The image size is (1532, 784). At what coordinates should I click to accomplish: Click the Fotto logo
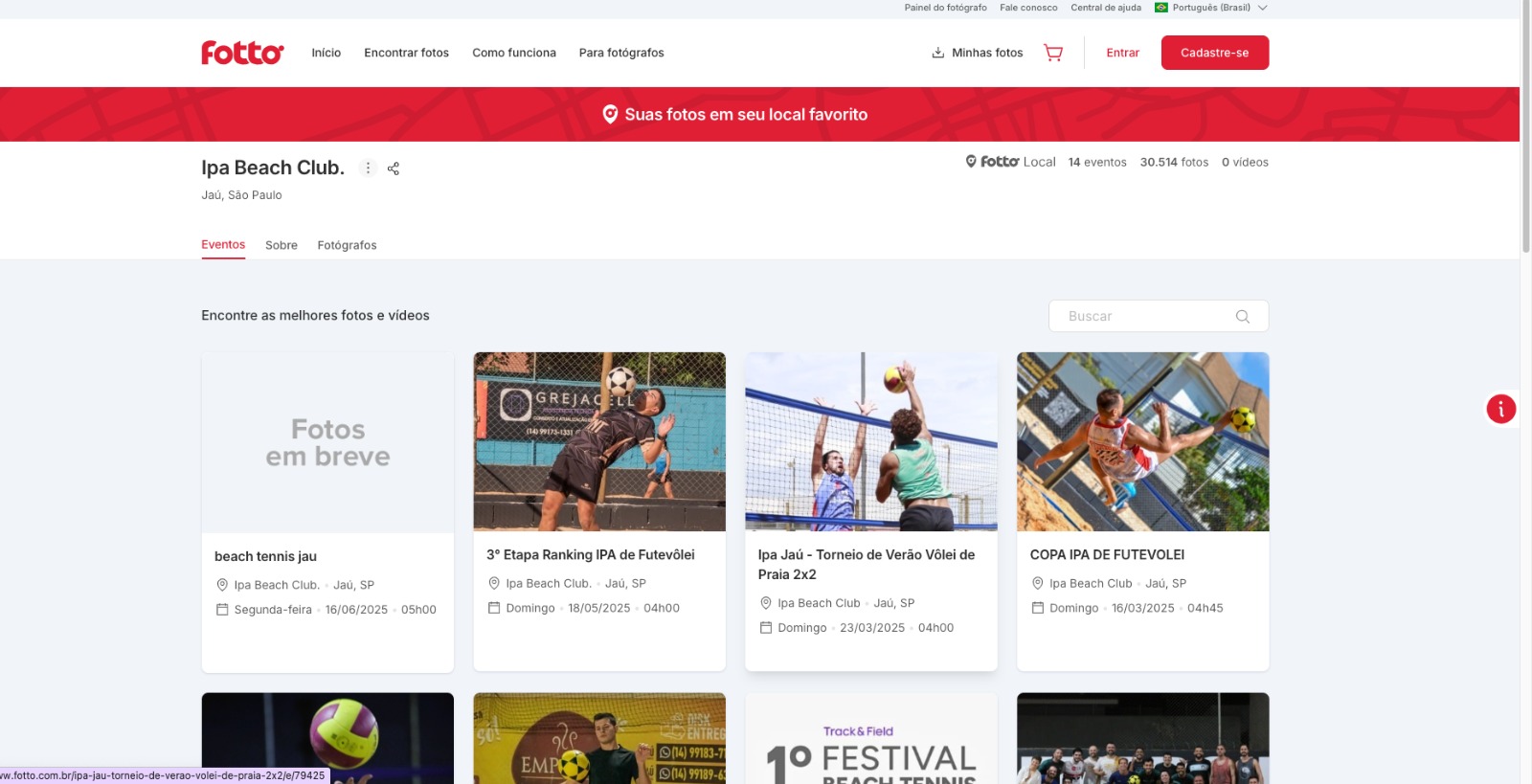(242, 53)
